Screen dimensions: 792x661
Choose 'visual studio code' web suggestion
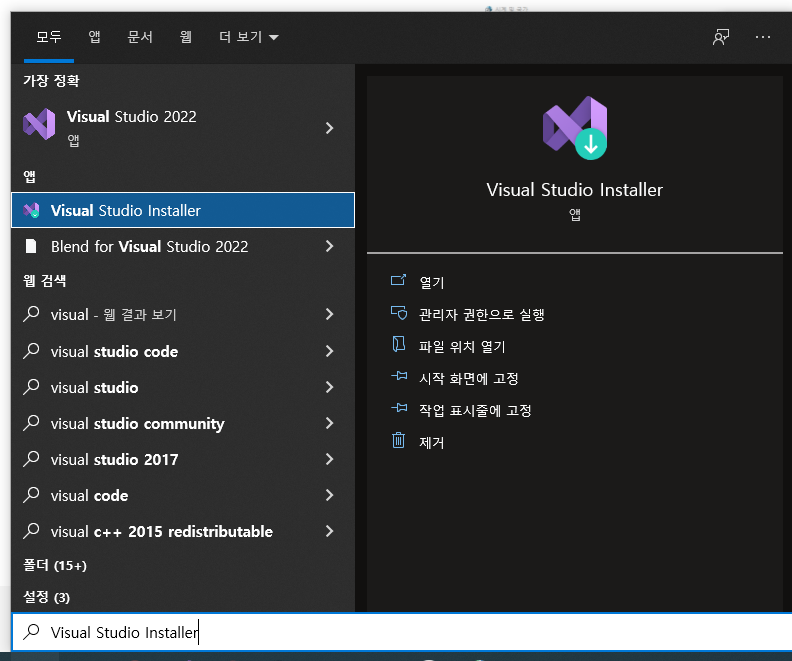point(183,351)
